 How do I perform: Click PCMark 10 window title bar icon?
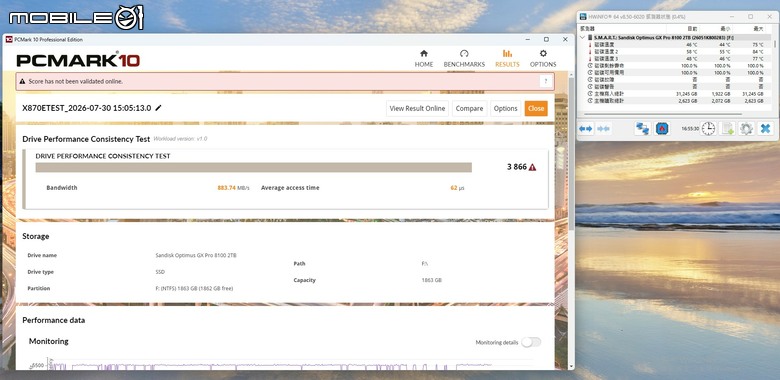point(9,39)
